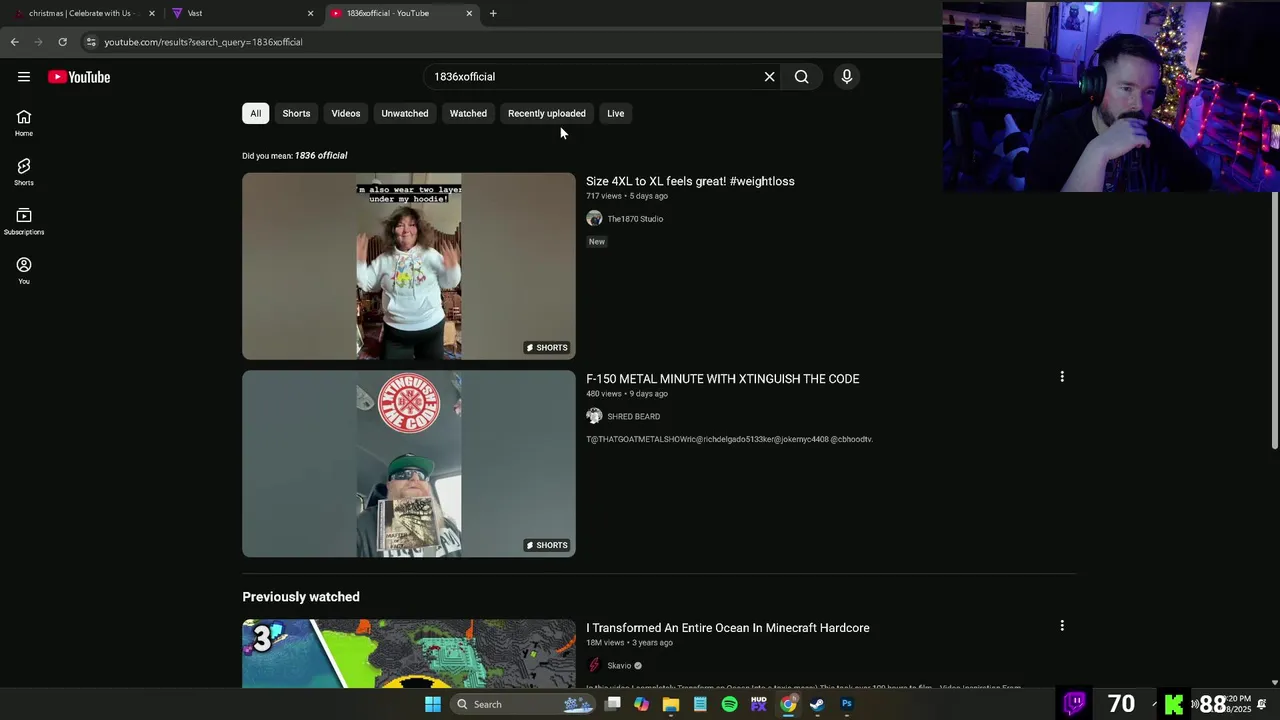Open Home in the YouTube sidebar

pyautogui.click(x=24, y=123)
